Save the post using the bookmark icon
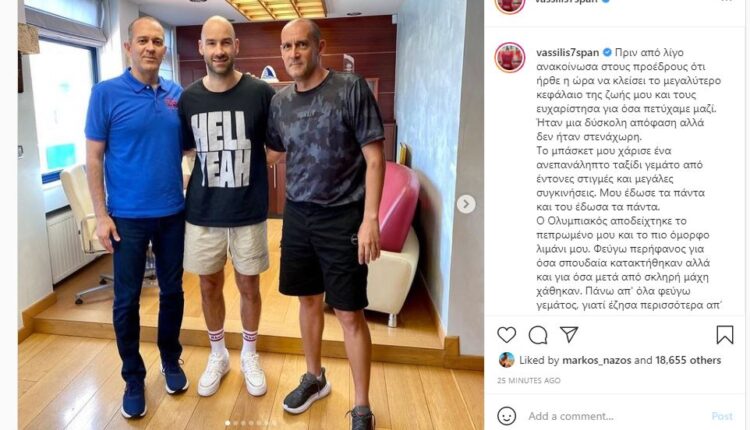 [x=725, y=335]
